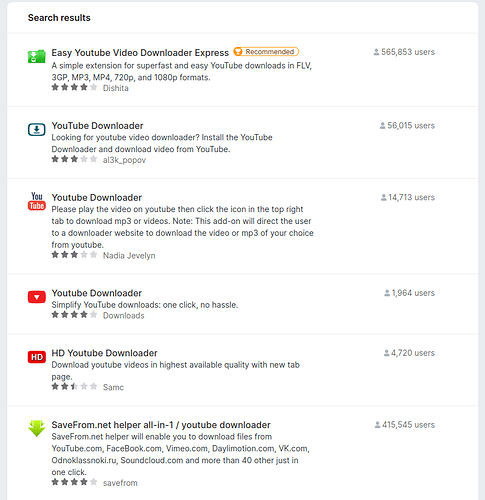Click the star rating for HD Youtube Downloader
Viewport: 485px width, 500px height.
pos(74,387)
